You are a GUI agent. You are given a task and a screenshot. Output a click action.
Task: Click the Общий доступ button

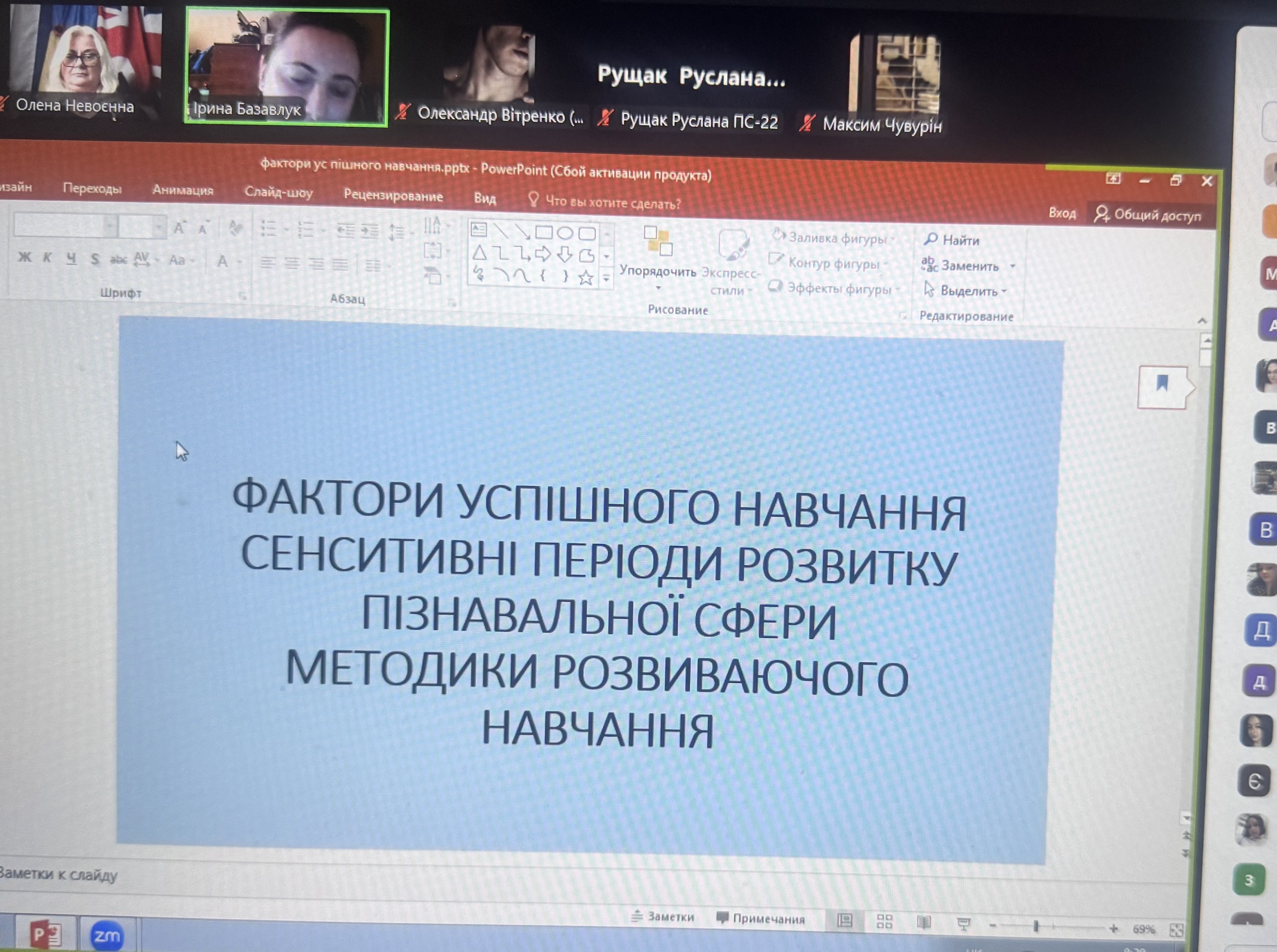point(1149,215)
